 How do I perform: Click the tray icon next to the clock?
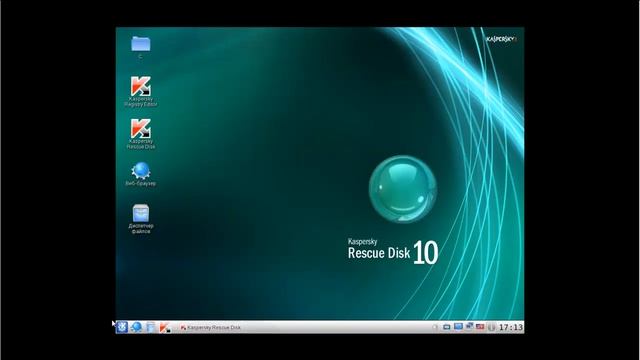[x=491, y=327]
